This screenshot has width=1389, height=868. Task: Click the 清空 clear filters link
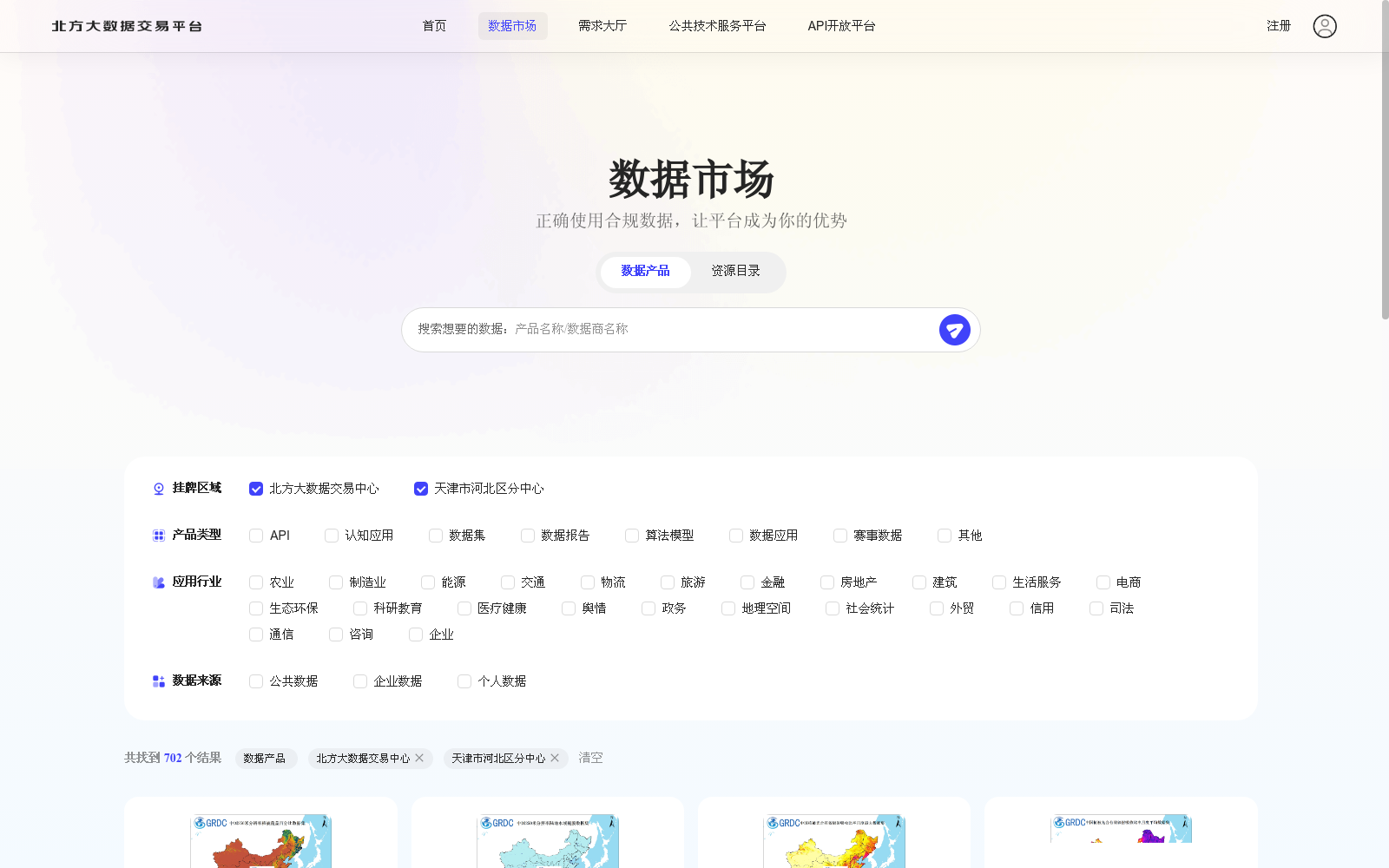coord(590,758)
